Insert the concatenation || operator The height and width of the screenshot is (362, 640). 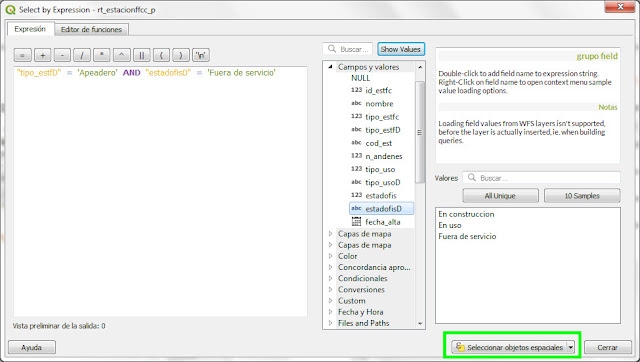point(141,55)
